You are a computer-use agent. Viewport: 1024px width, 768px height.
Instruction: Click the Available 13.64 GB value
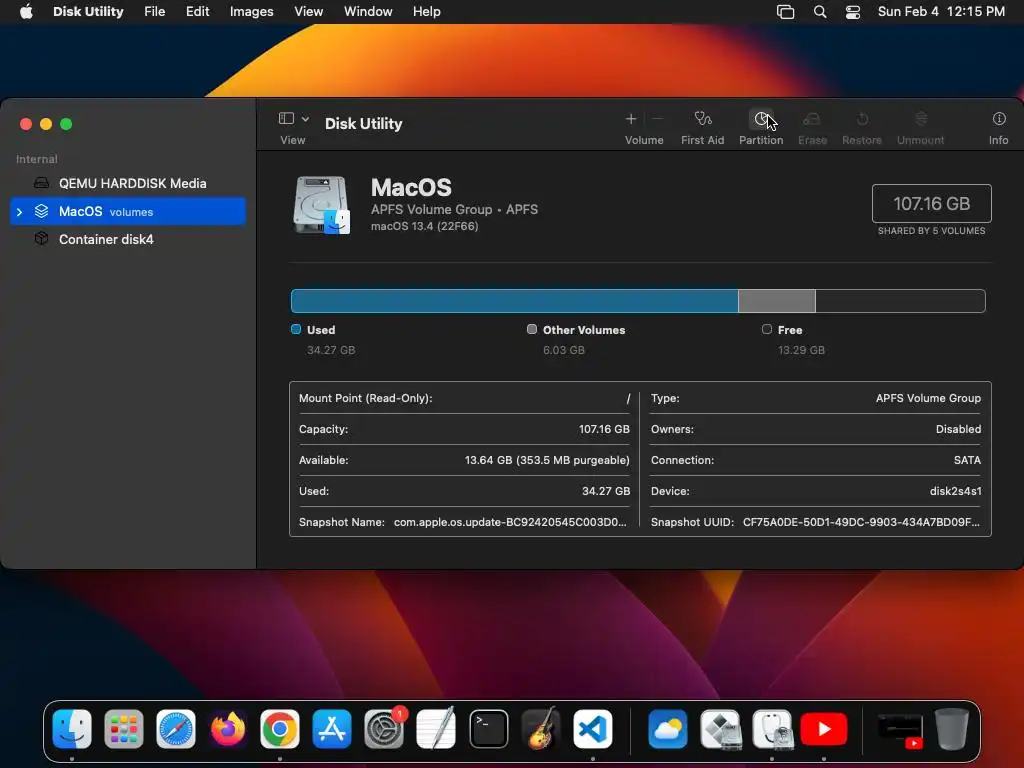(547, 460)
